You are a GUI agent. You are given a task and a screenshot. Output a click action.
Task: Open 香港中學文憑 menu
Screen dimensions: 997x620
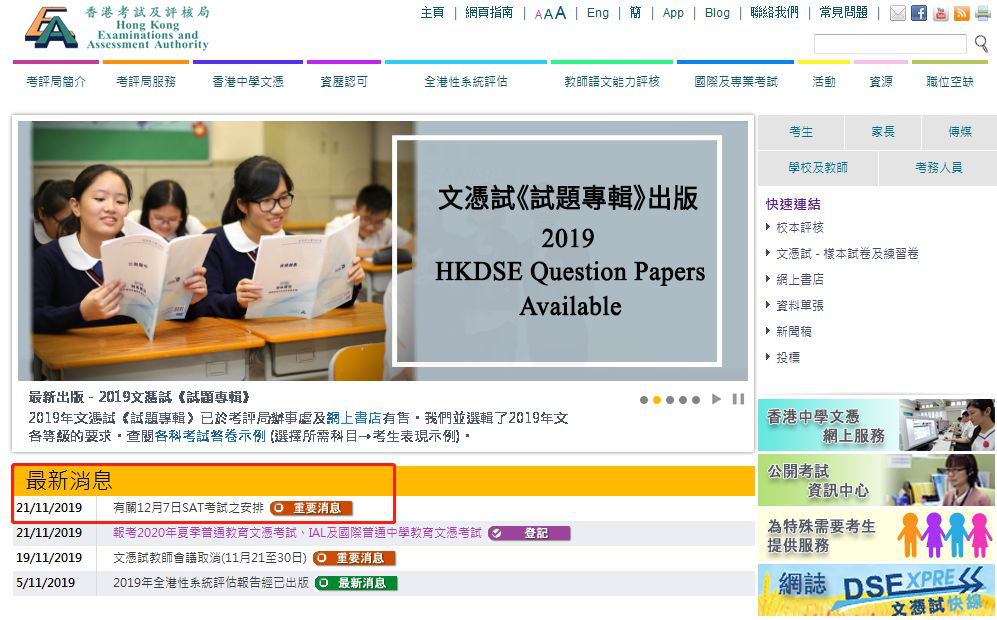pos(248,81)
